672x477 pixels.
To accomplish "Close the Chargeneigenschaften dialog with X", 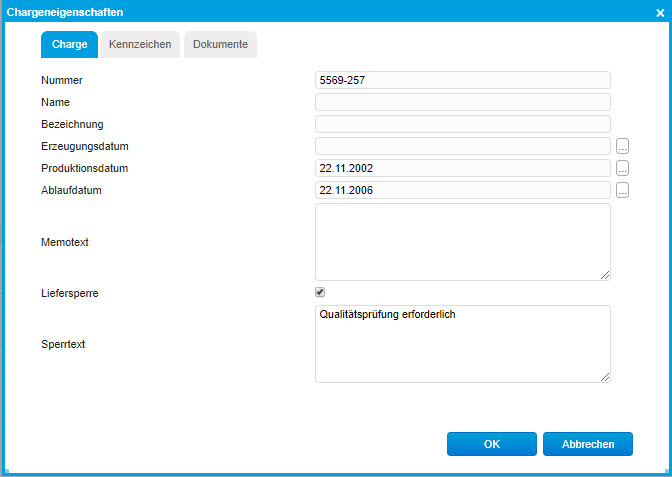I will [660, 12].
